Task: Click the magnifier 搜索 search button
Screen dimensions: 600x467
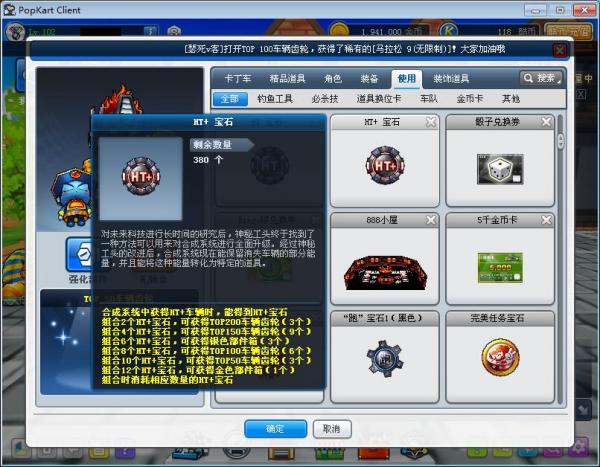Action: pyautogui.click(x=541, y=78)
